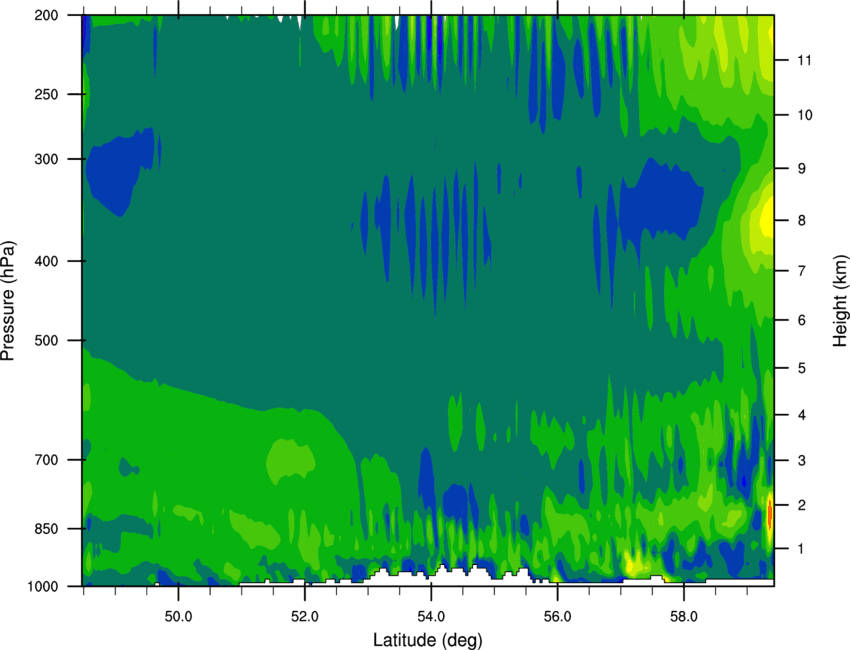This screenshot has width=850, height=650.
Task: Click pressure tick label '850'
Action: pos(46,529)
